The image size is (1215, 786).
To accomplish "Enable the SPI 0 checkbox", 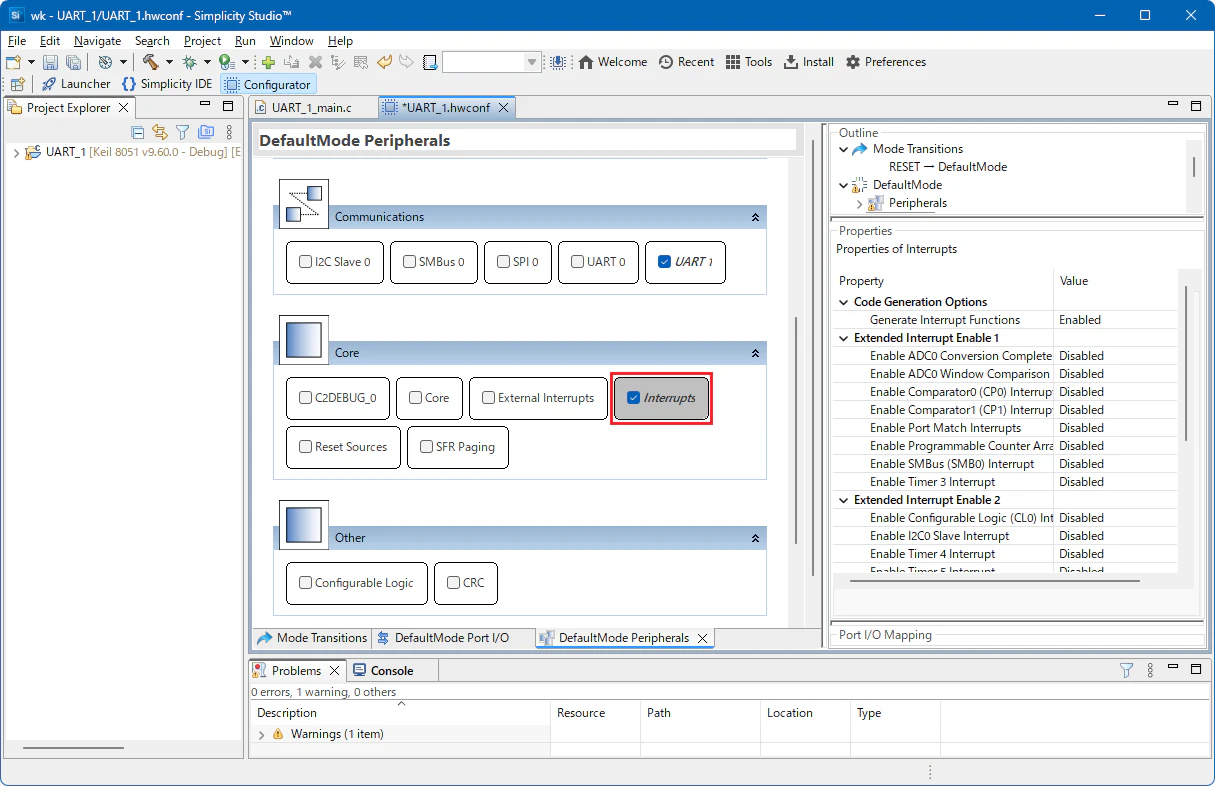I will point(503,262).
